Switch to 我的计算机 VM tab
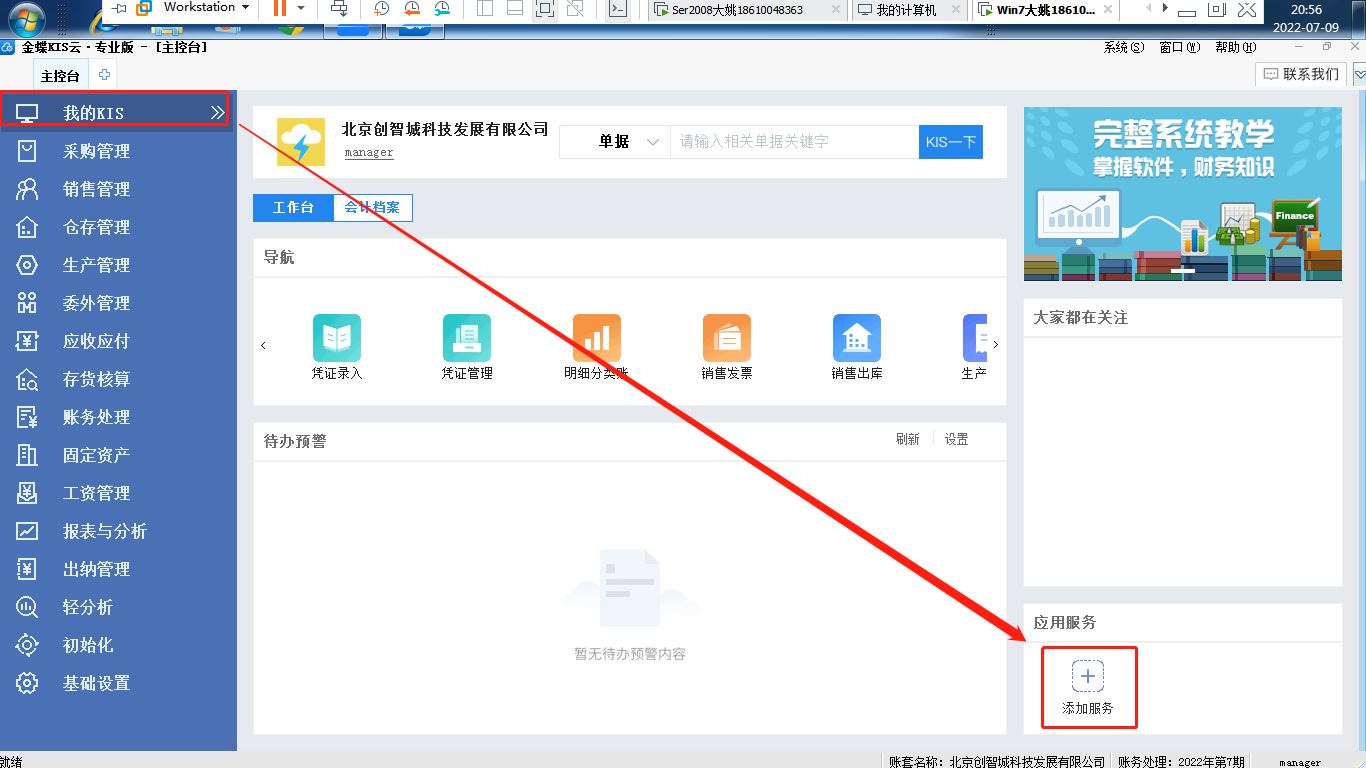 tap(907, 10)
